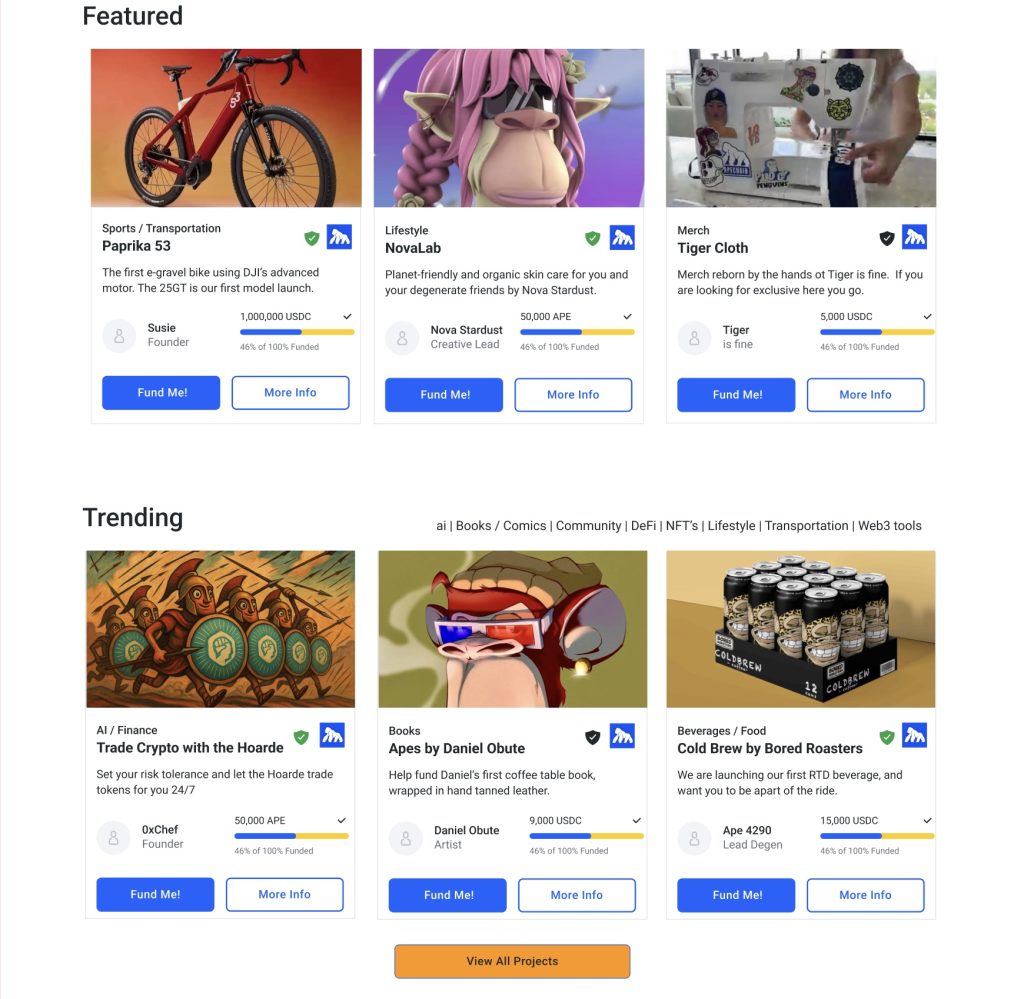1024x999 pixels.
Task: Click Fund Me! on Paprika 53
Action: (x=161, y=393)
